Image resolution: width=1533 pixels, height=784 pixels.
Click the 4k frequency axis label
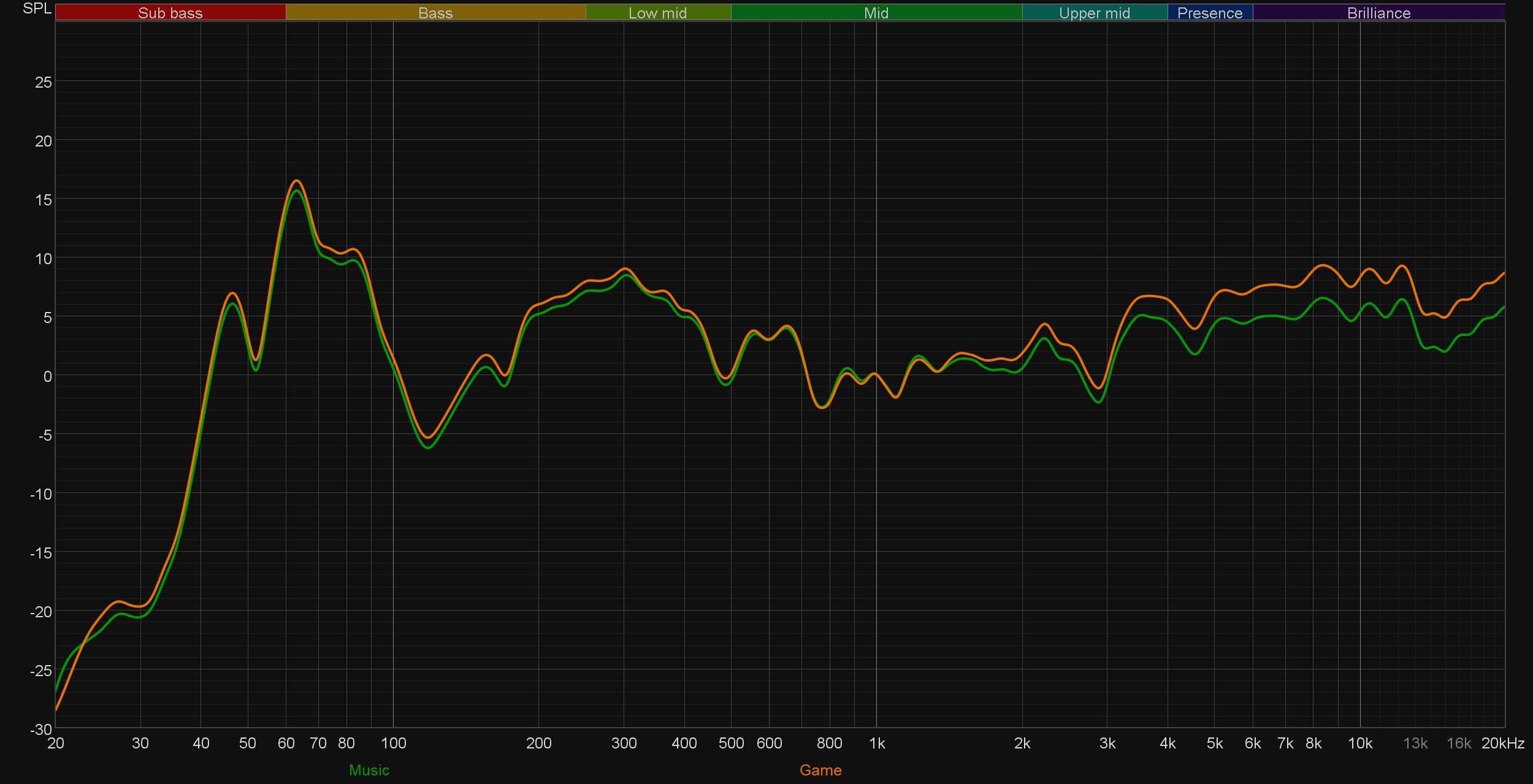pyautogui.click(x=1167, y=744)
